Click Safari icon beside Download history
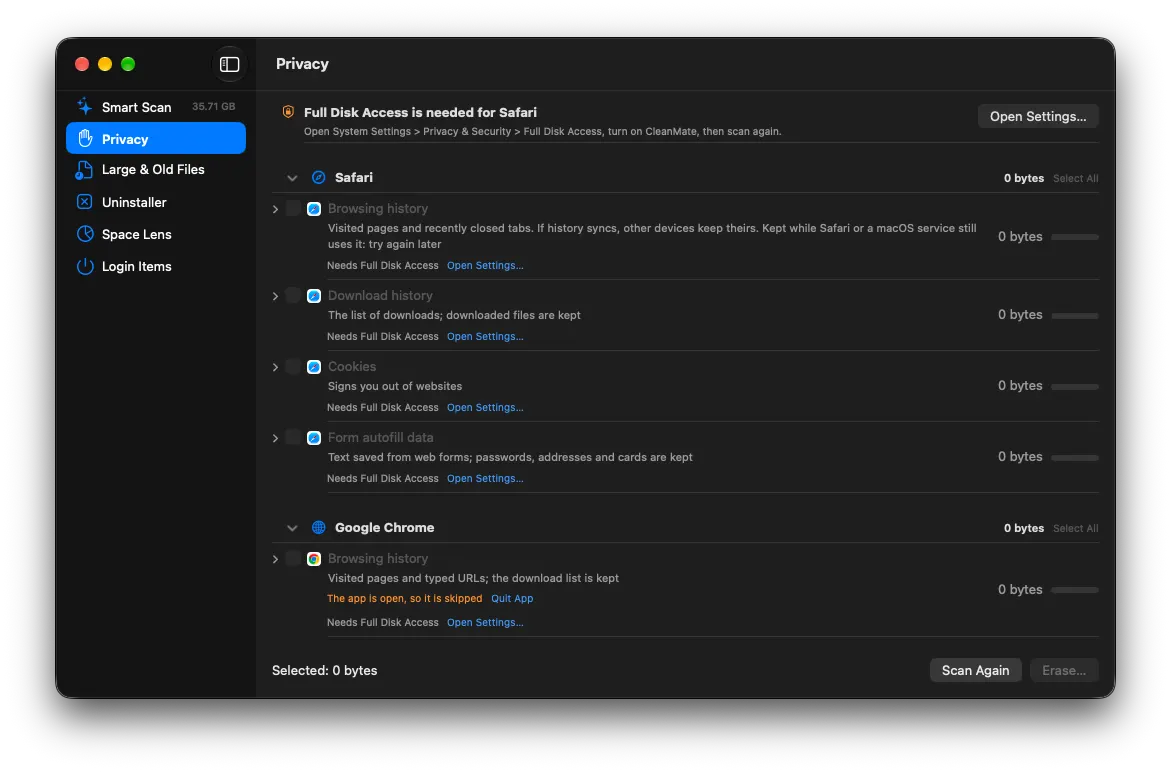 pos(314,296)
